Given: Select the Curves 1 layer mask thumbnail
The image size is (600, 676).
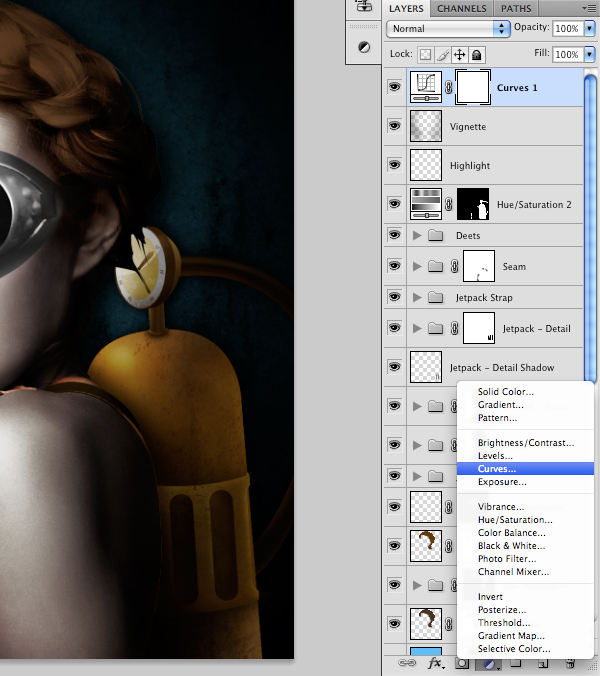Looking at the screenshot, I should pos(473,87).
